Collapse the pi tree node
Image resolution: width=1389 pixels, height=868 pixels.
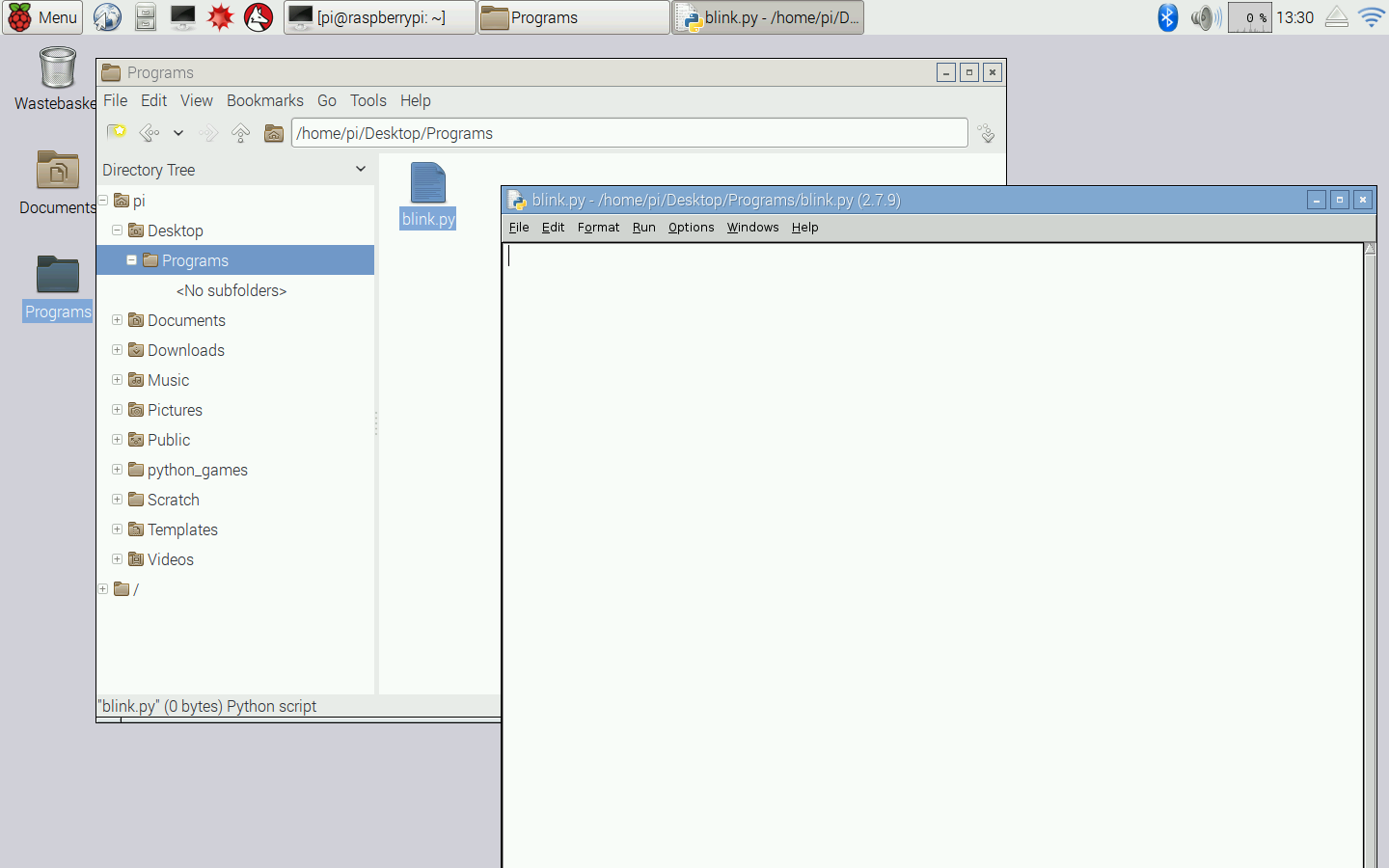(x=102, y=200)
